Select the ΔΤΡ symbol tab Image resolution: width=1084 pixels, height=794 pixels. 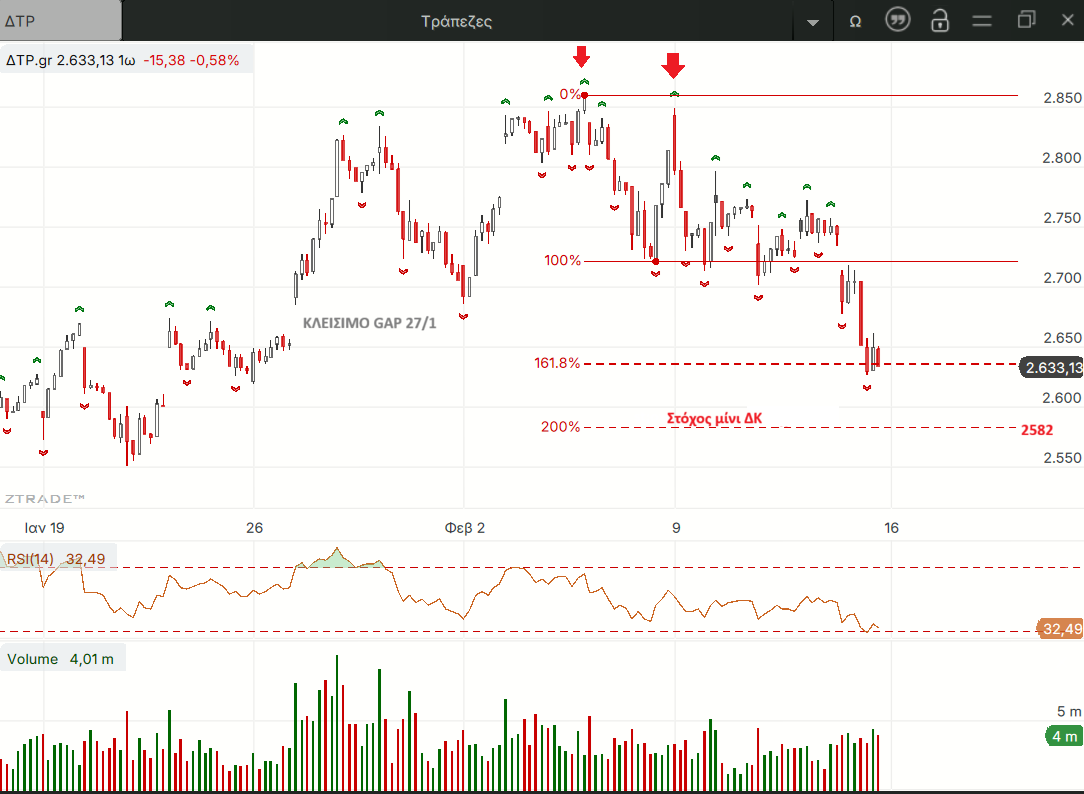click(60, 21)
